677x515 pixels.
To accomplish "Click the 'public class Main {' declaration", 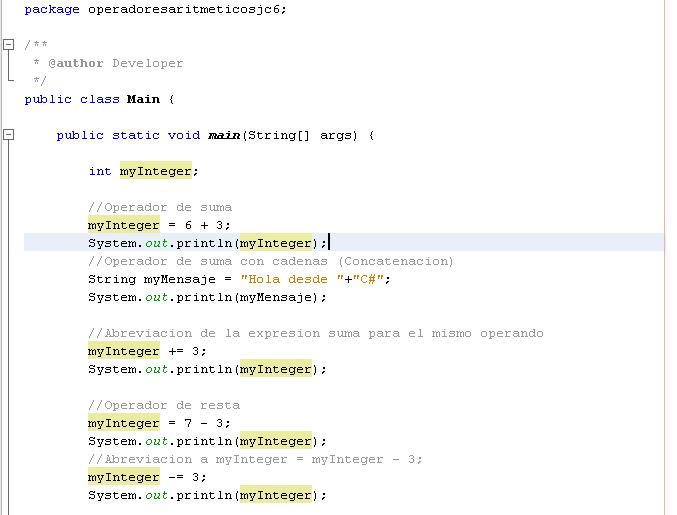I will (x=99, y=99).
